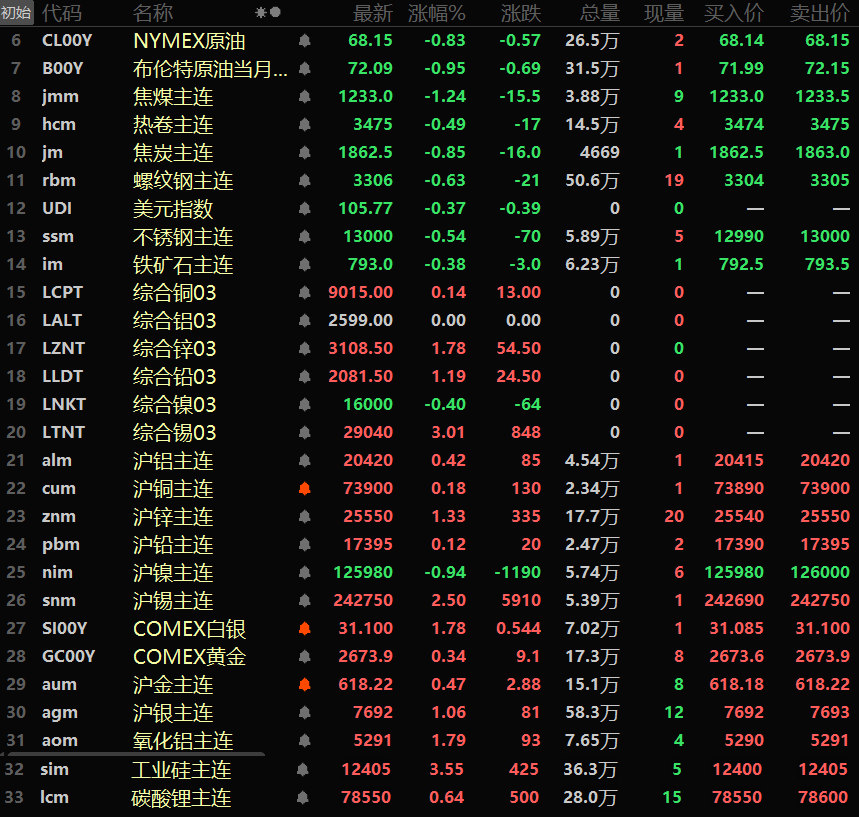Select the CL00Y code cell
Viewport: 859px width, 817px height.
[67, 41]
